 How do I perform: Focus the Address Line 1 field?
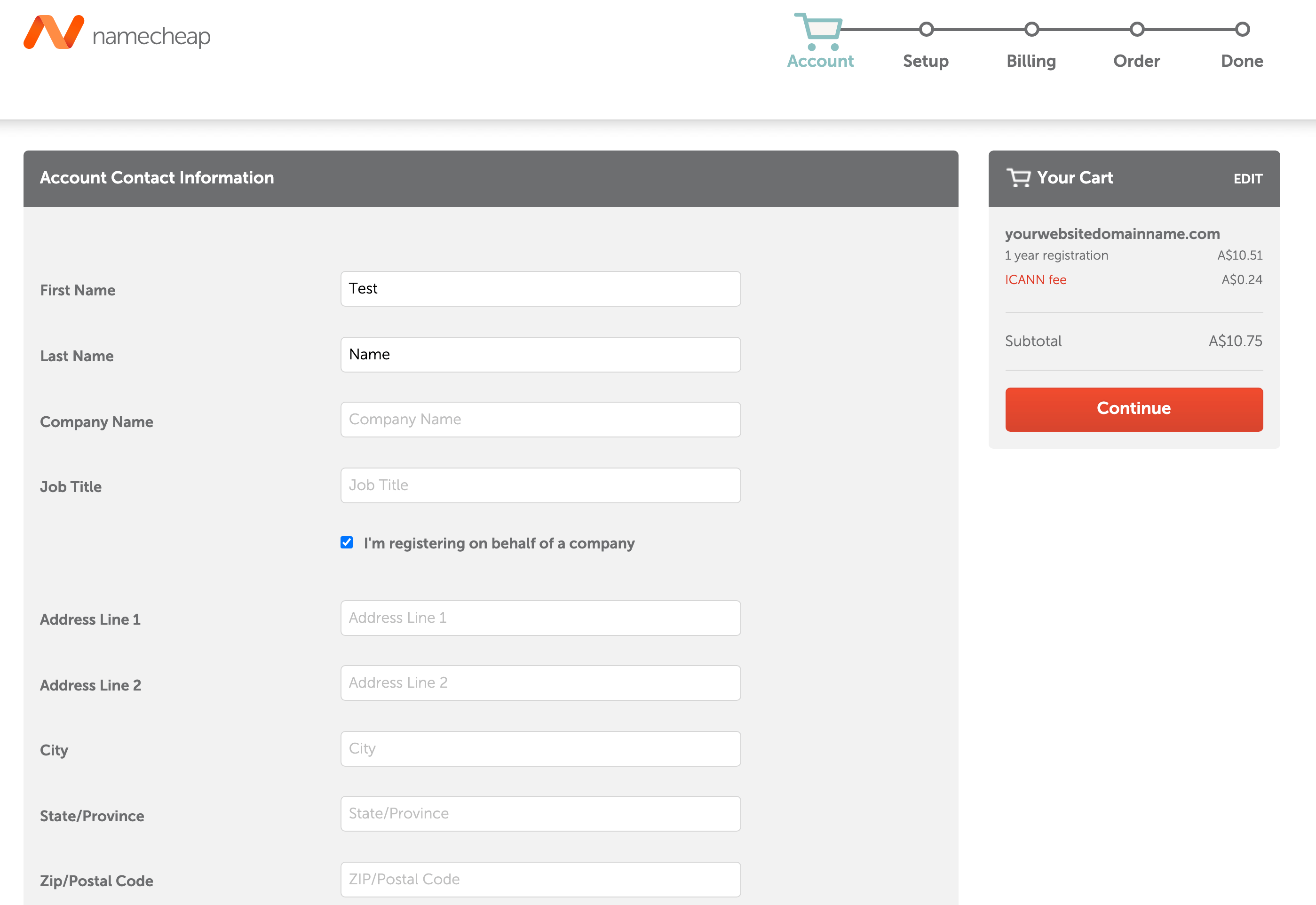pyautogui.click(x=540, y=618)
